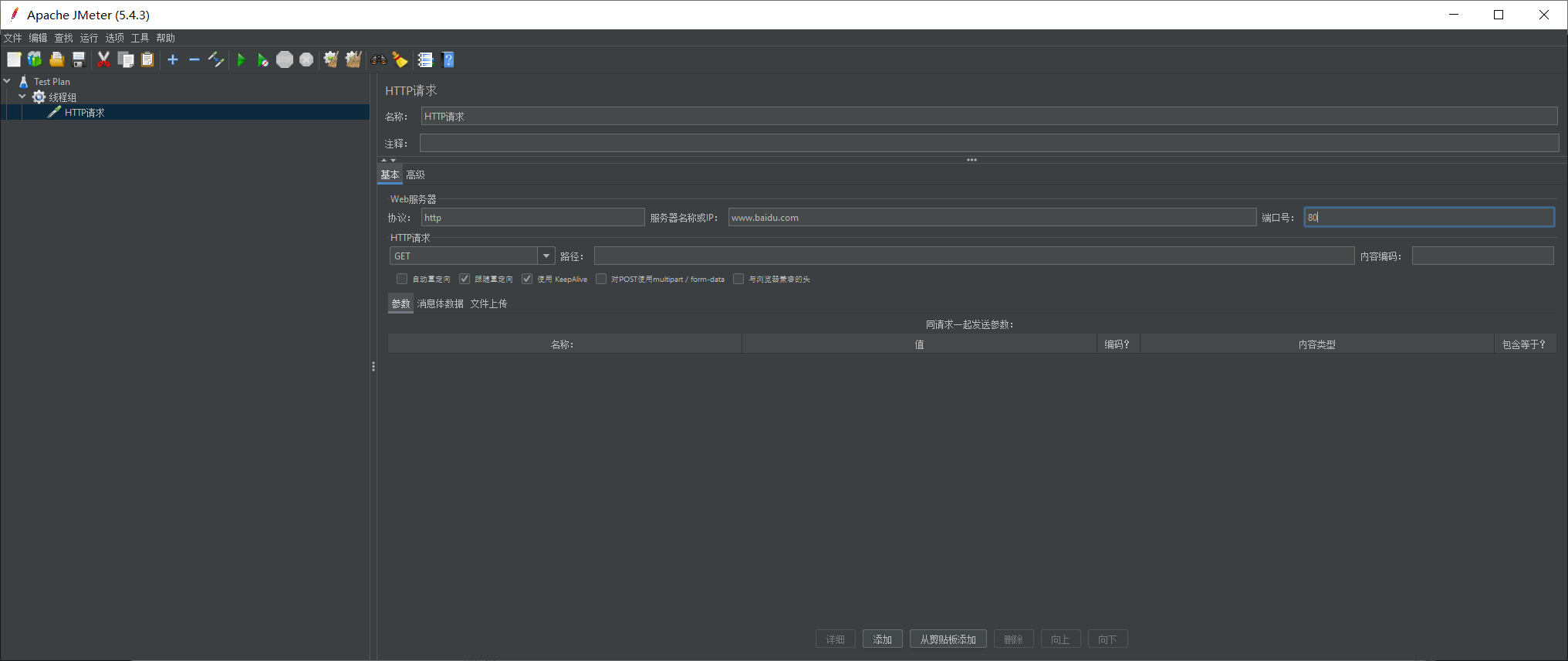Switch to the 高级 tab
This screenshot has height=661, width=1568.
(415, 175)
